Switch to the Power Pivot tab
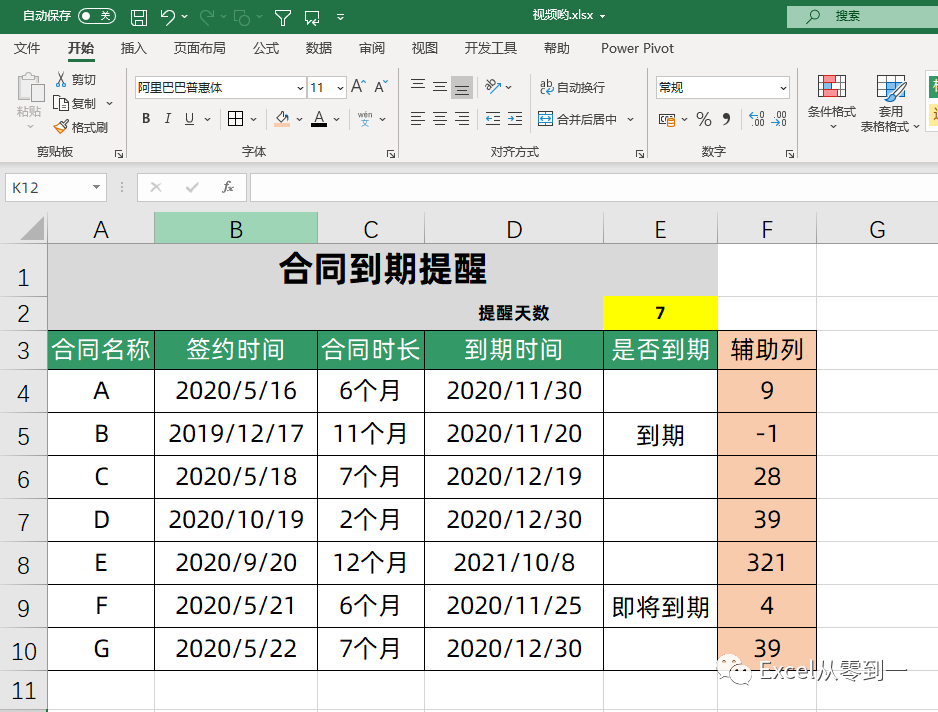 [x=637, y=47]
